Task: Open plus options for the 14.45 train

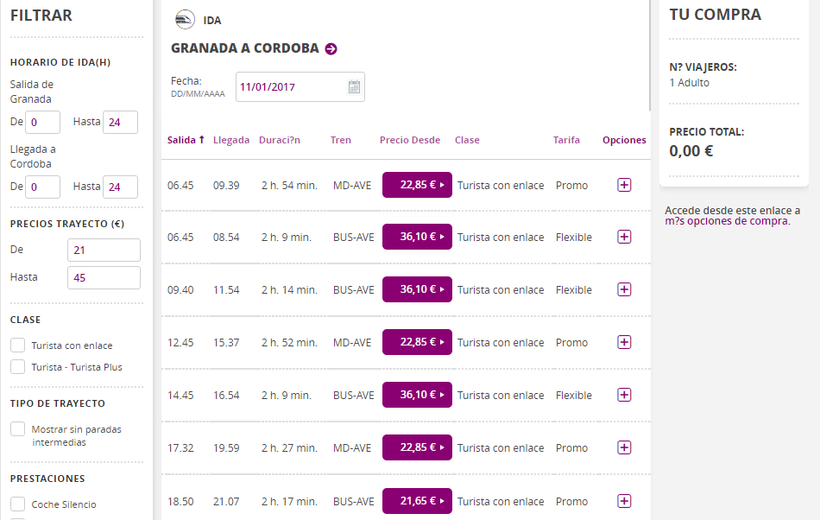Action: click(624, 395)
